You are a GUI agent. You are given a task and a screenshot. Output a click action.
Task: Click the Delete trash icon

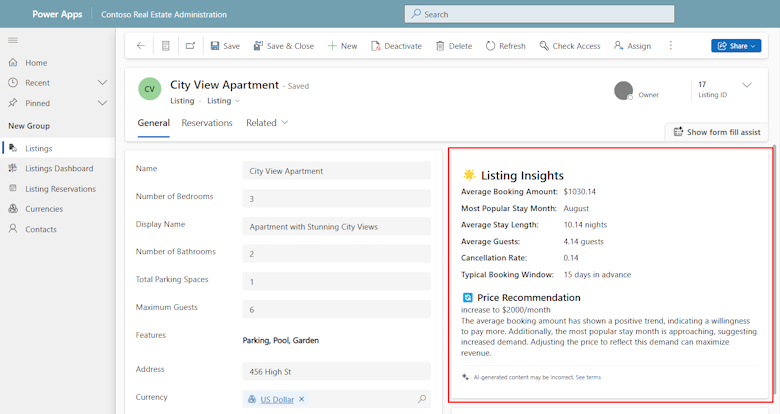click(440, 46)
